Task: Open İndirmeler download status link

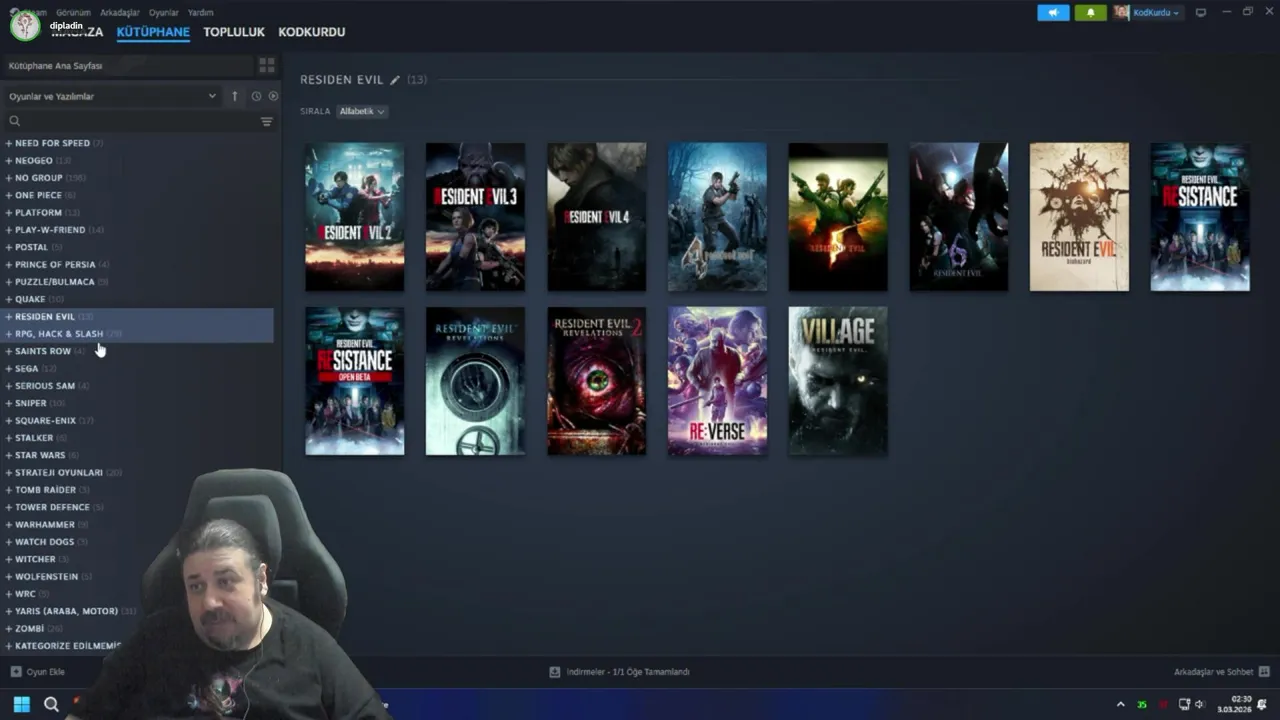Action: [628, 672]
